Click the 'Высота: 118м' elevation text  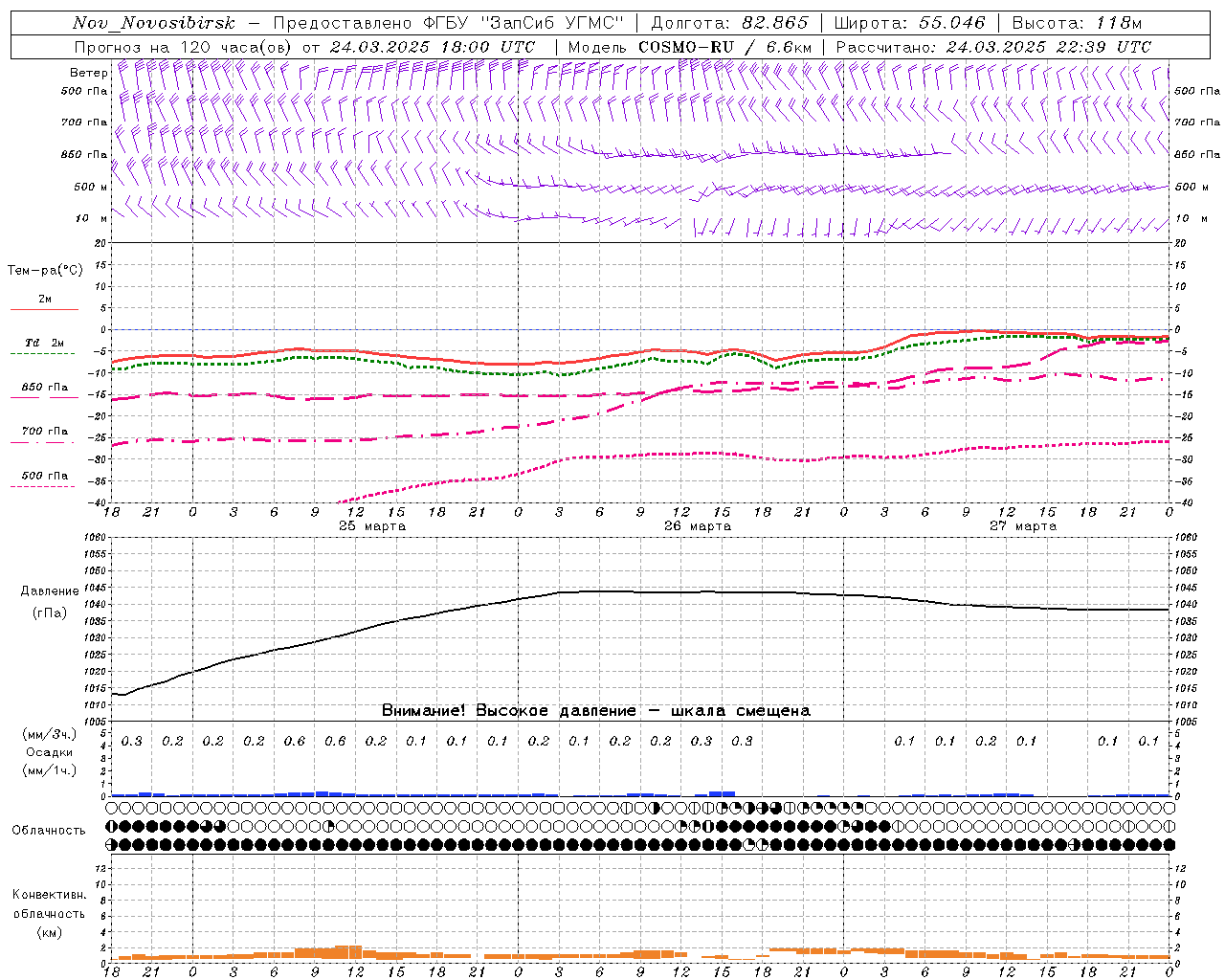click(1077, 23)
